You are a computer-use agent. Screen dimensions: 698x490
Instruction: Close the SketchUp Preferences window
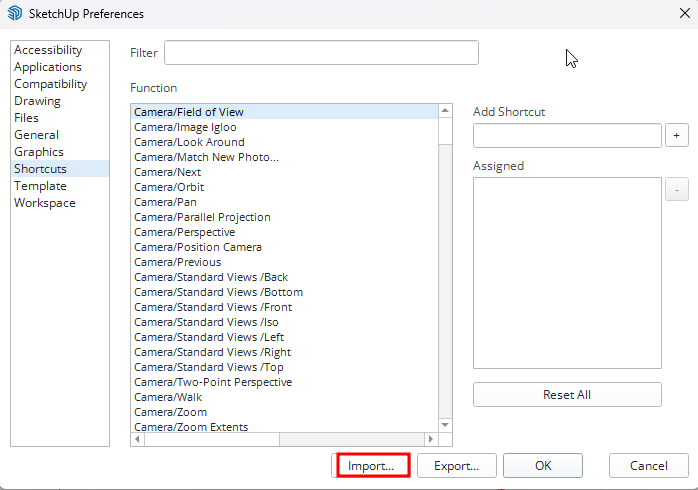coord(685,13)
